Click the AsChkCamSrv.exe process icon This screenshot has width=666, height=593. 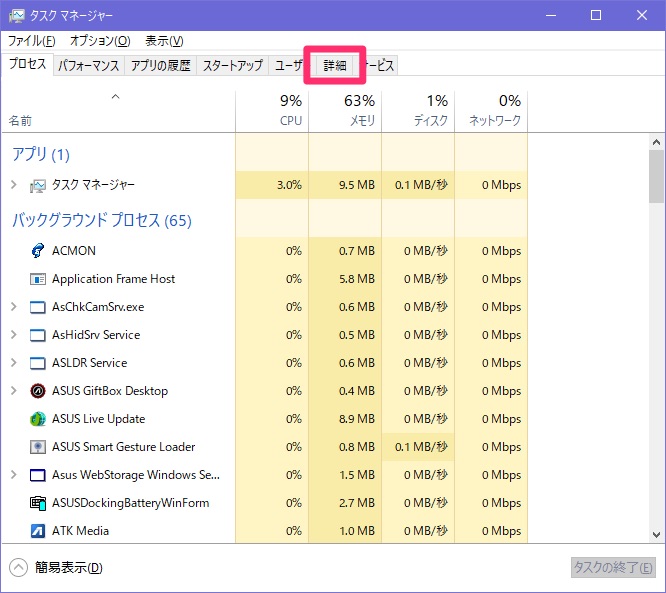tap(37, 307)
